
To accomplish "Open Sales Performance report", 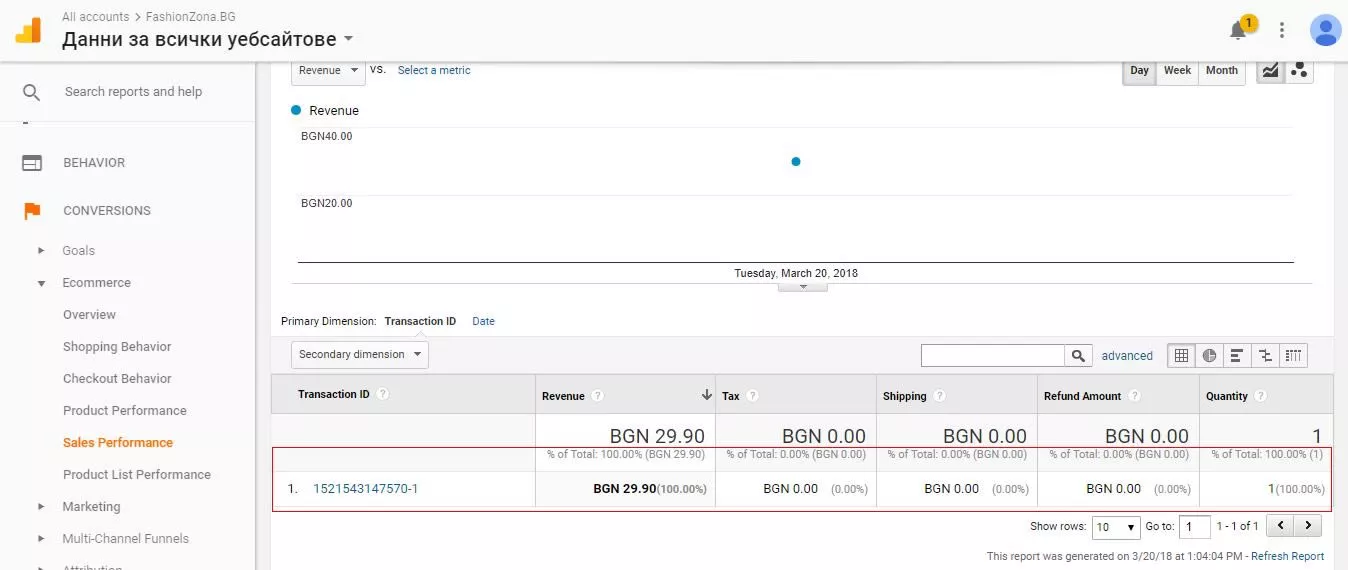I will (118, 443).
